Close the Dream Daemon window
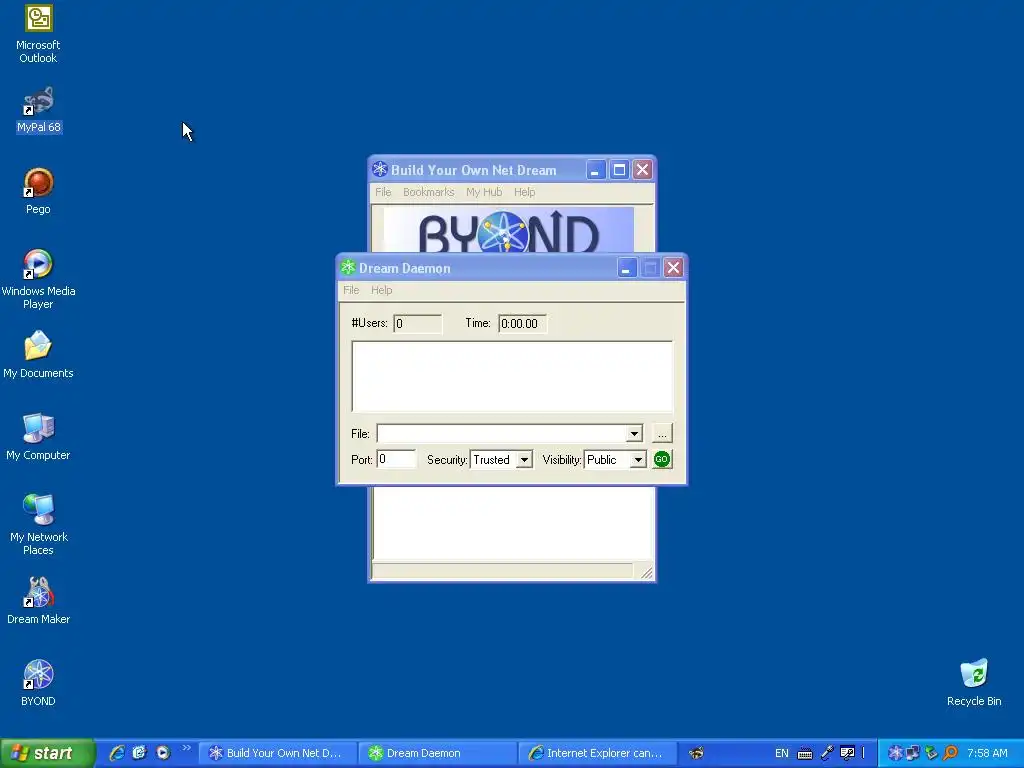This screenshot has height=768, width=1024. tap(673, 268)
